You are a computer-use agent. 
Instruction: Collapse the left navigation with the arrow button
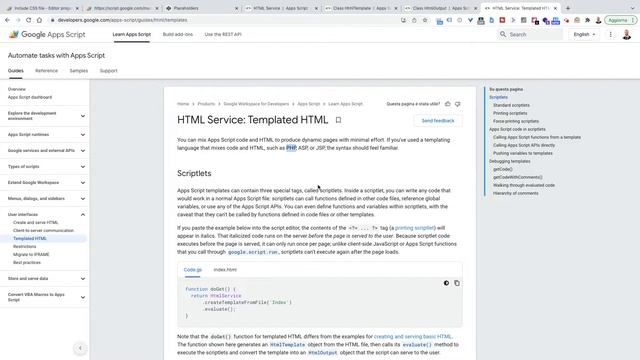click(x=80, y=348)
